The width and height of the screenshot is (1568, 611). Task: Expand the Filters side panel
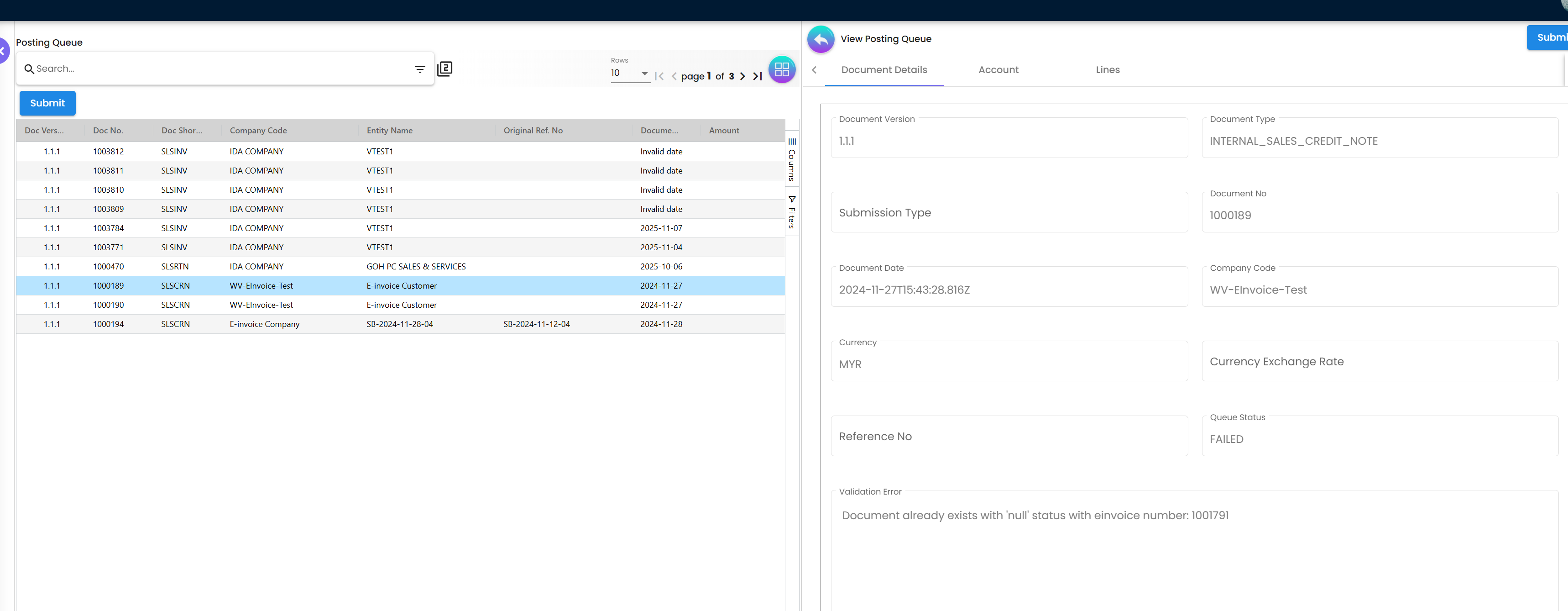791,212
